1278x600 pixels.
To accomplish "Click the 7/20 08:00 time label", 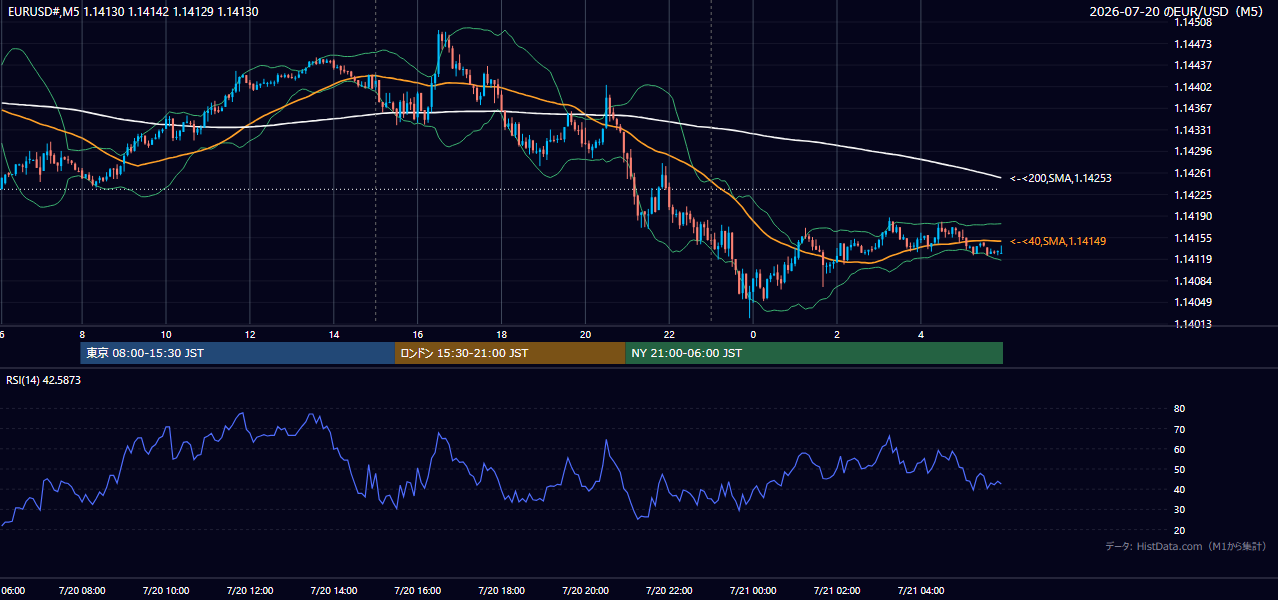I will (x=82, y=591).
